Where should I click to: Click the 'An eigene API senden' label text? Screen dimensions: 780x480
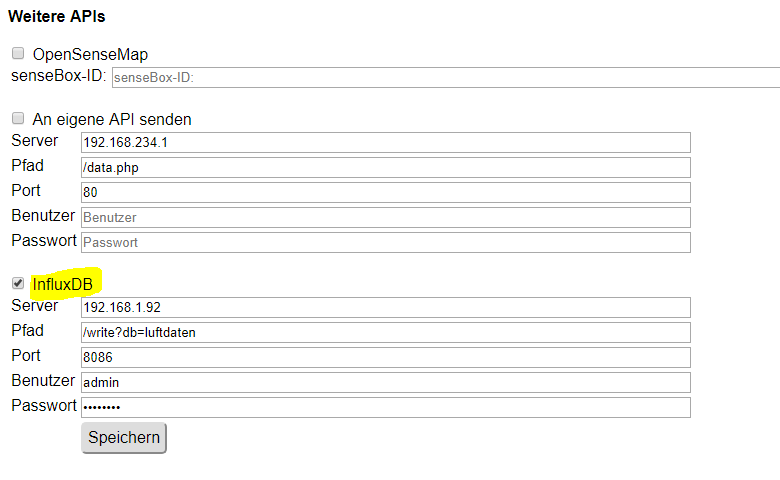[112, 119]
